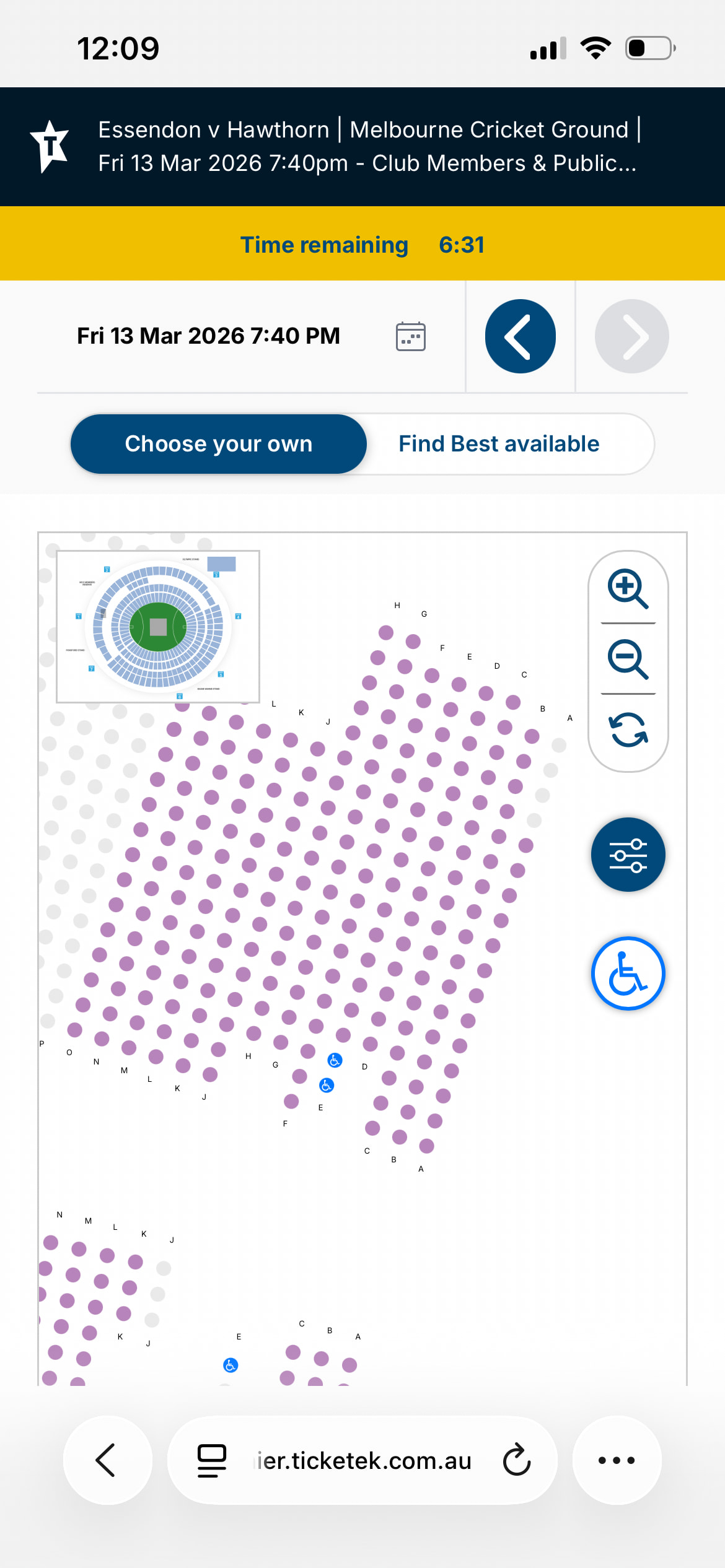725x1568 pixels.
Task: Reload the page in the browser bar
Action: click(517, 1460)
